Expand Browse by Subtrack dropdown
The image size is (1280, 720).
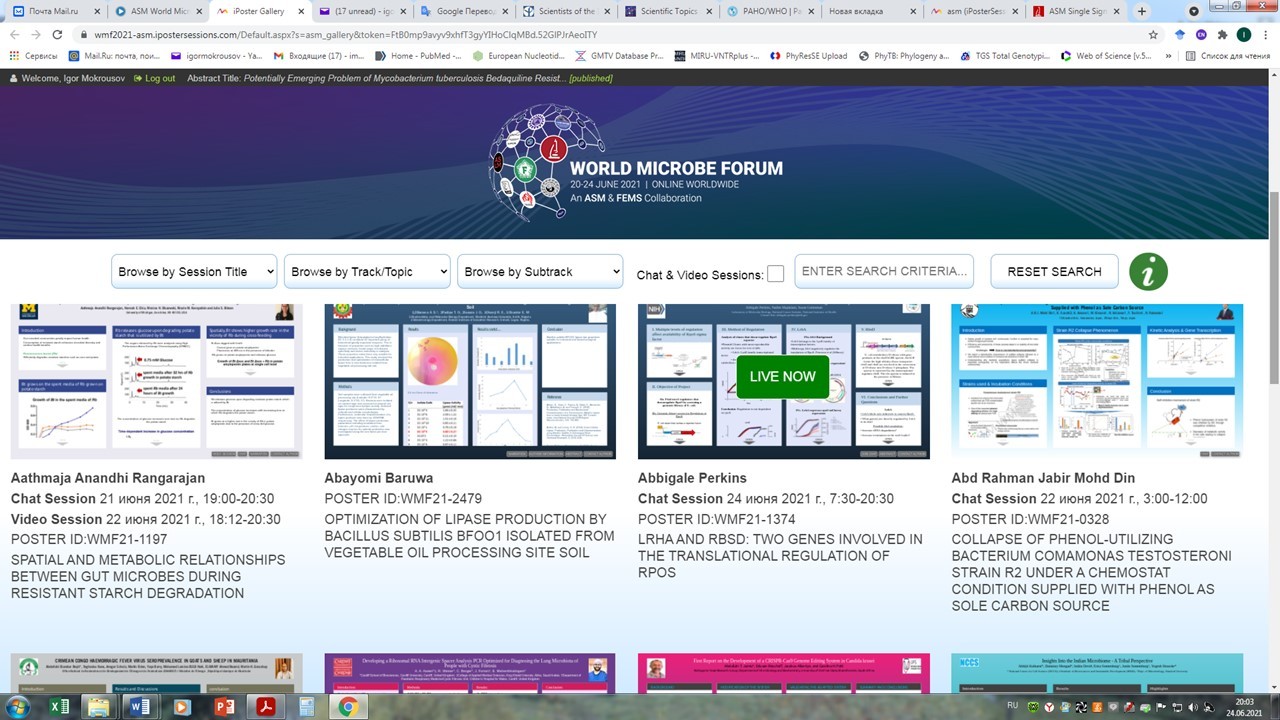click(x=540, y=271)
